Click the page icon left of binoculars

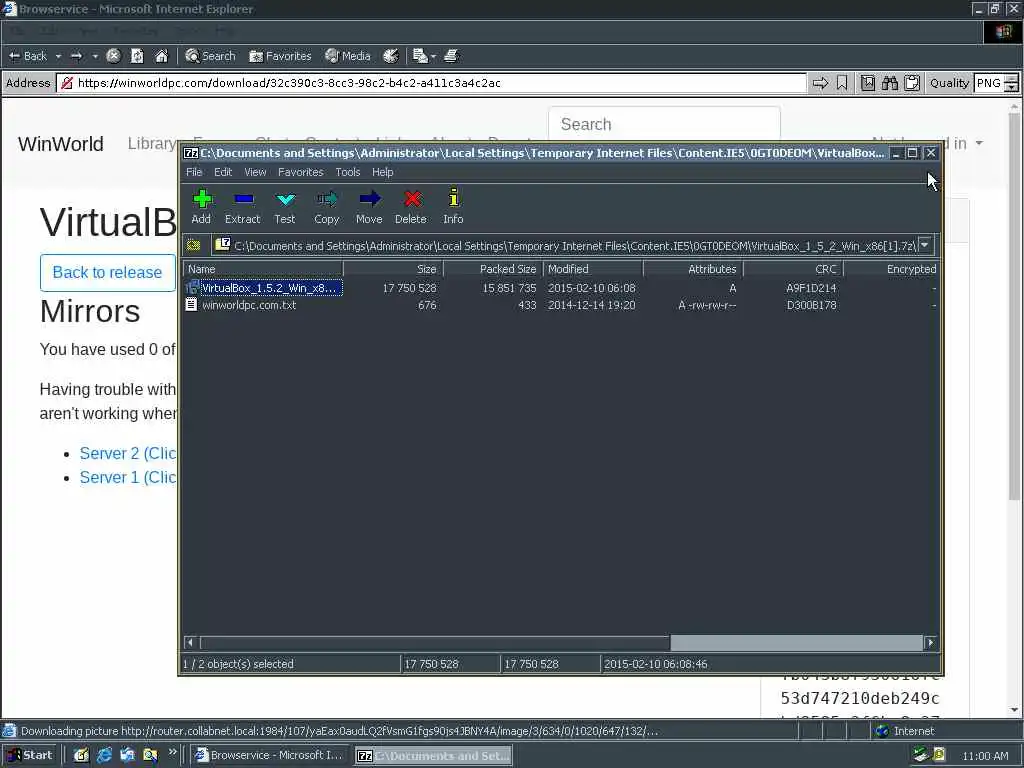coord(868,83)
